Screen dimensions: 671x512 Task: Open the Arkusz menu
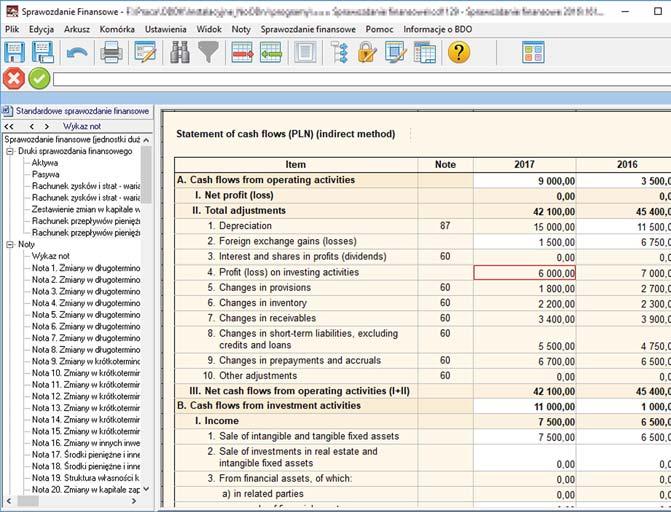pyautogui.click(x=77, y=29)
